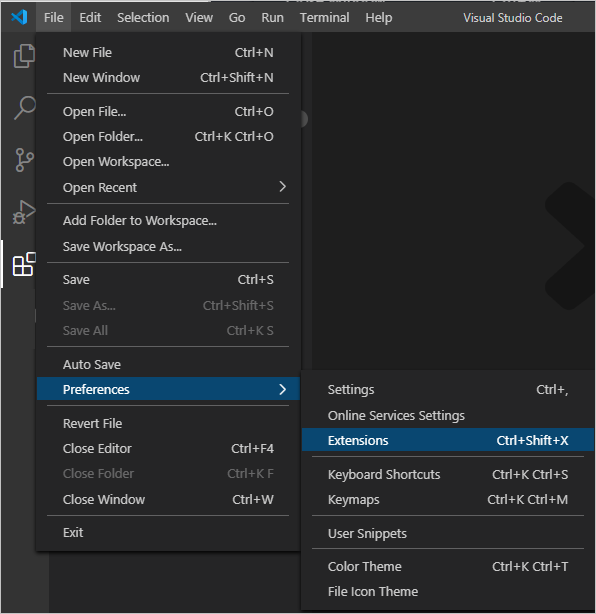The height and width of the screenshot is (614, 596).
Task: Click Exit in the File menu
Action: [x=168, y=533]
